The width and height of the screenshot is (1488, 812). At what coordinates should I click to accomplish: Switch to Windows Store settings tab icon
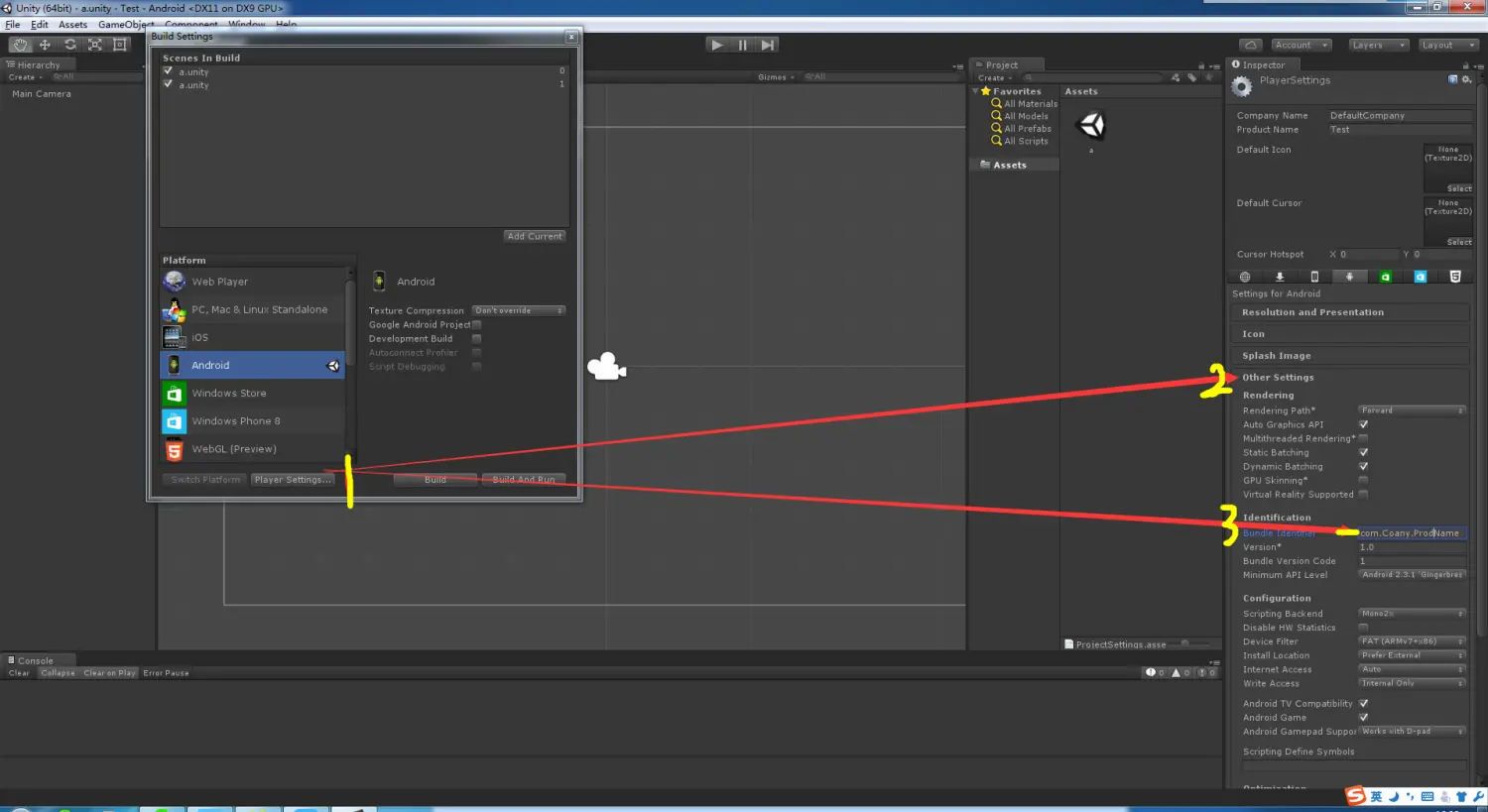[x=1385, y=277]
